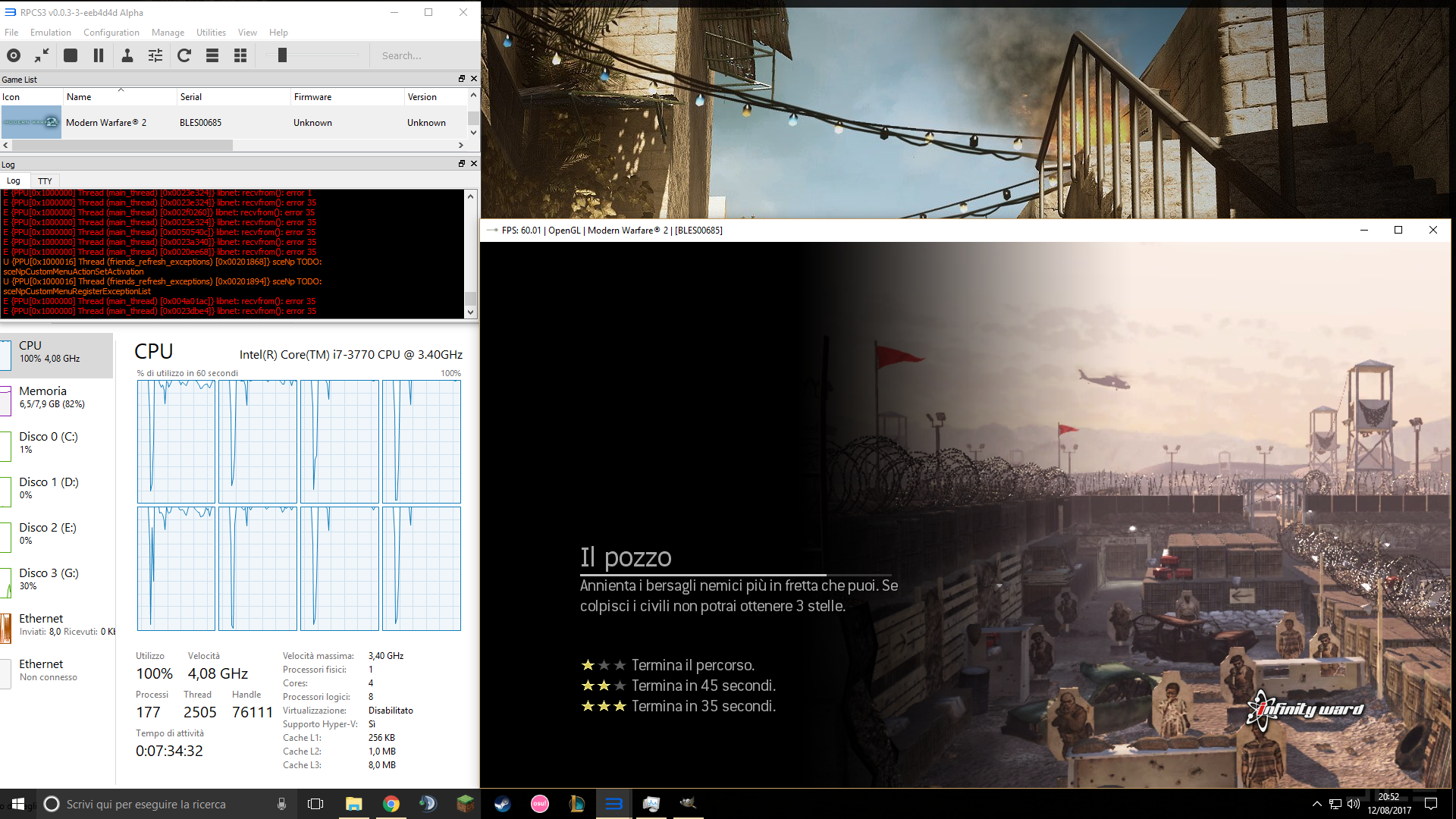
Task: Open Steam from the taskbar
Action: click(502, 804)
